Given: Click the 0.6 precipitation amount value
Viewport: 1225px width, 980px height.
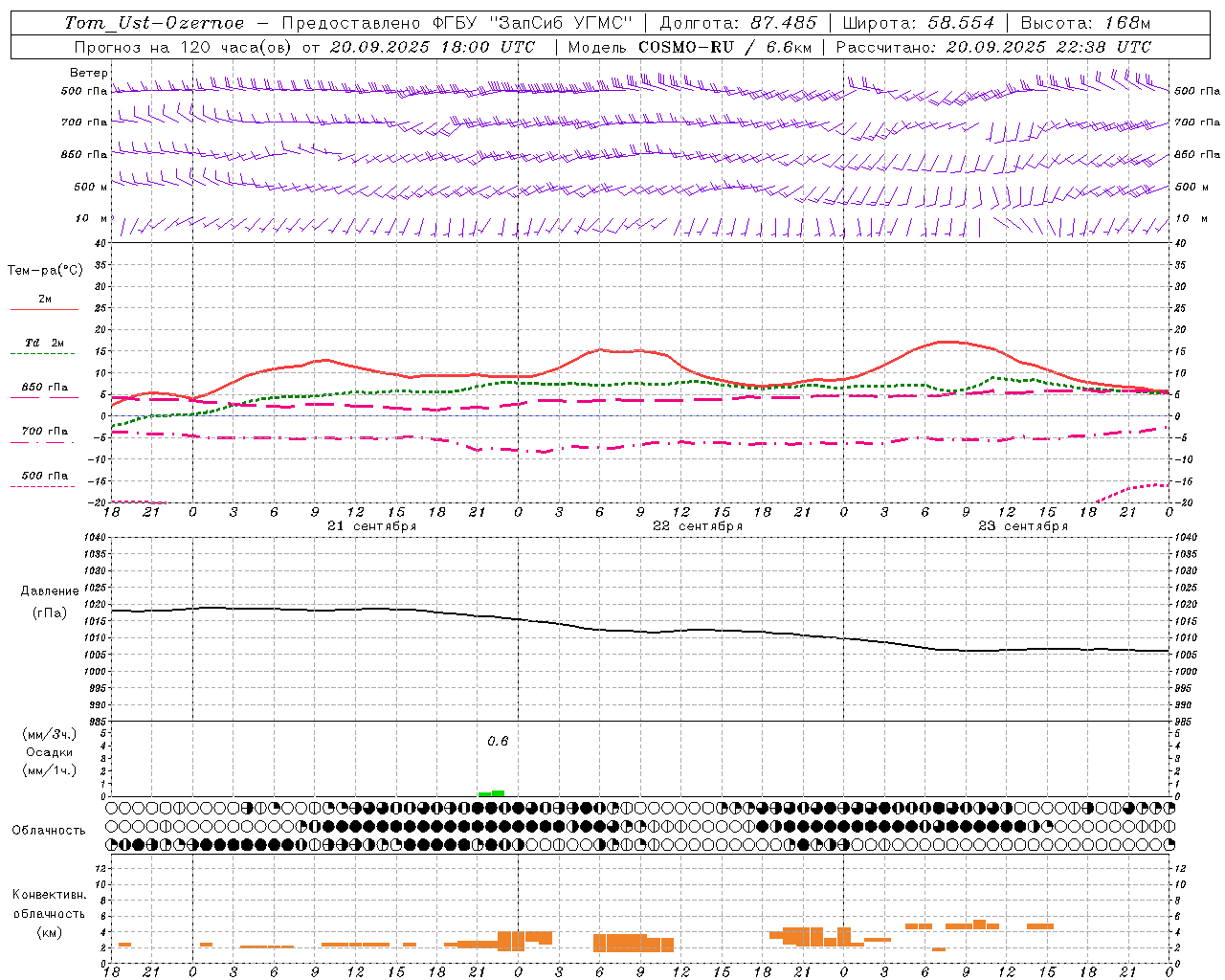Looking at the screenshot, I should pos(498,742).
